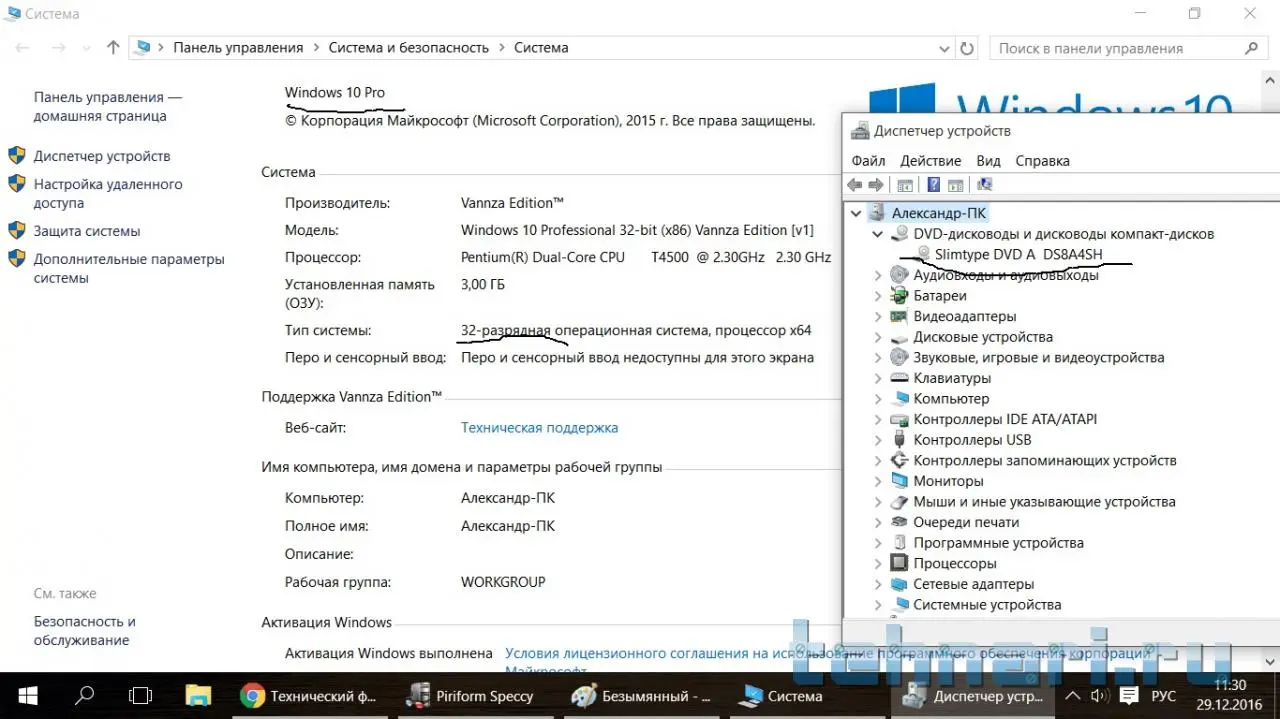This screenshot has height=719, width=1280.
Task: Open Task View from the taskbar
Action: click(x=141, y=695)
